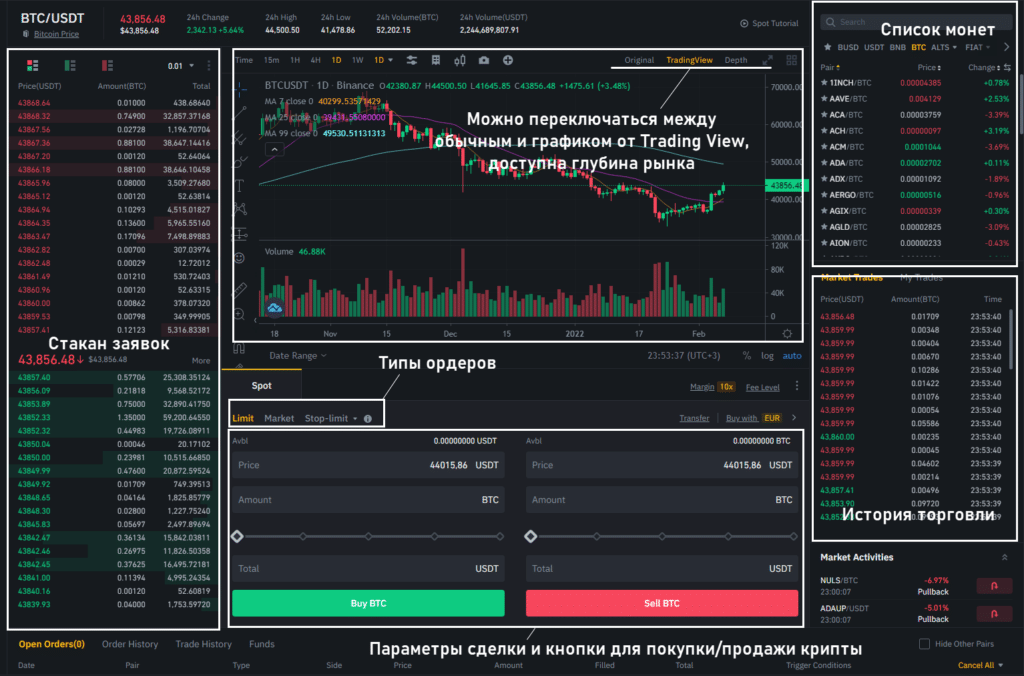The height and width of the screenshot is (676, 1024).
Task: Toggle the Hide Other Pairs checkbox
Action: point(924,644)
